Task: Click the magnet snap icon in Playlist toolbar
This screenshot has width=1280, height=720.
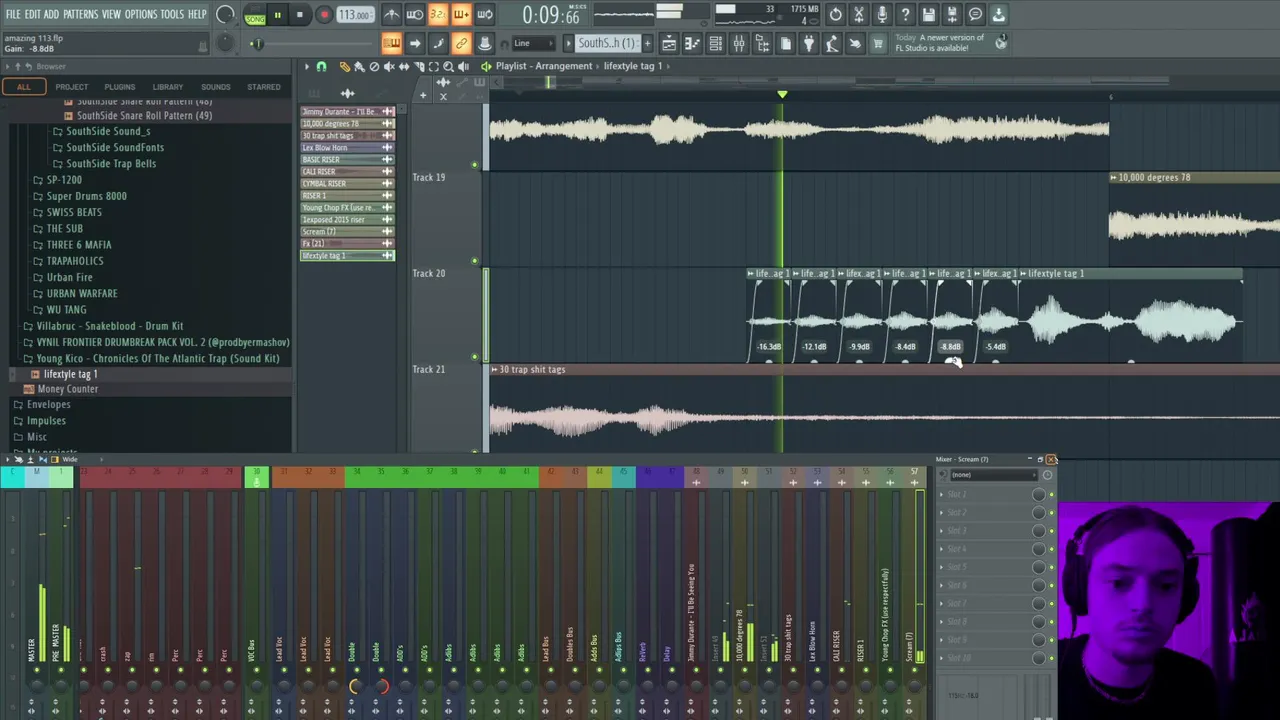Action: (321, 66)
